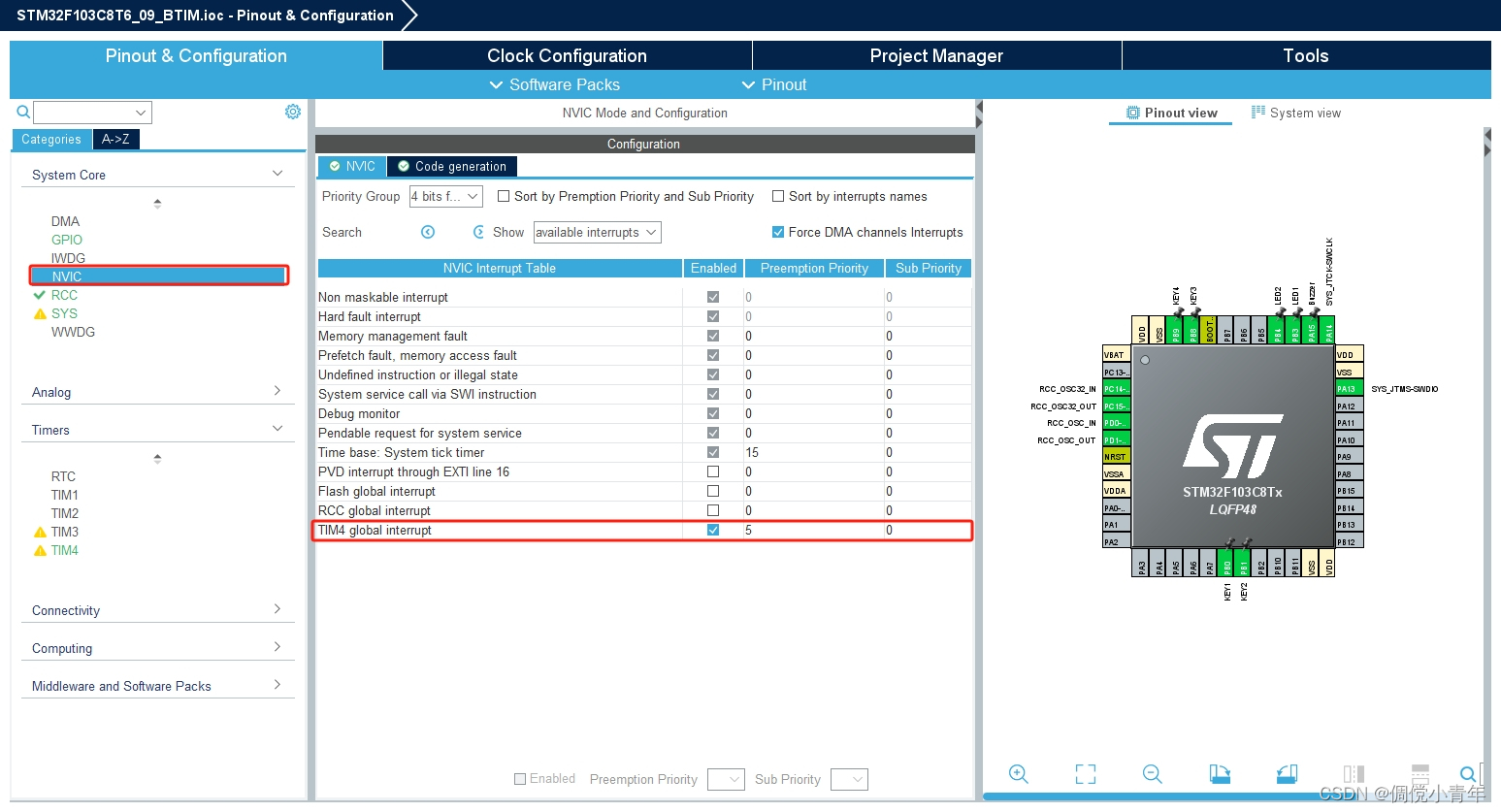Click pin PA14 SYS_JTCK-SWCLK
Viewport: 1501px width, 812px height.
click(x=1327, y=329)
